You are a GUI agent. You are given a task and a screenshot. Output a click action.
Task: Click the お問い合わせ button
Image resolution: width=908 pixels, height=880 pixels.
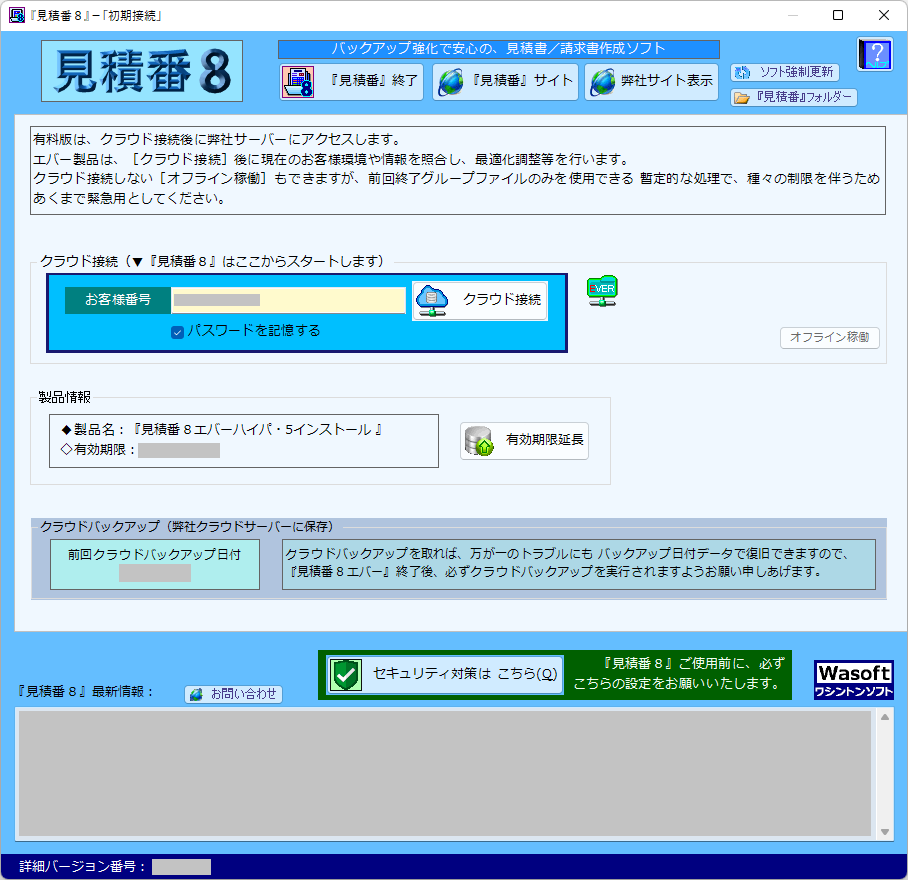[x=233, y=694]
